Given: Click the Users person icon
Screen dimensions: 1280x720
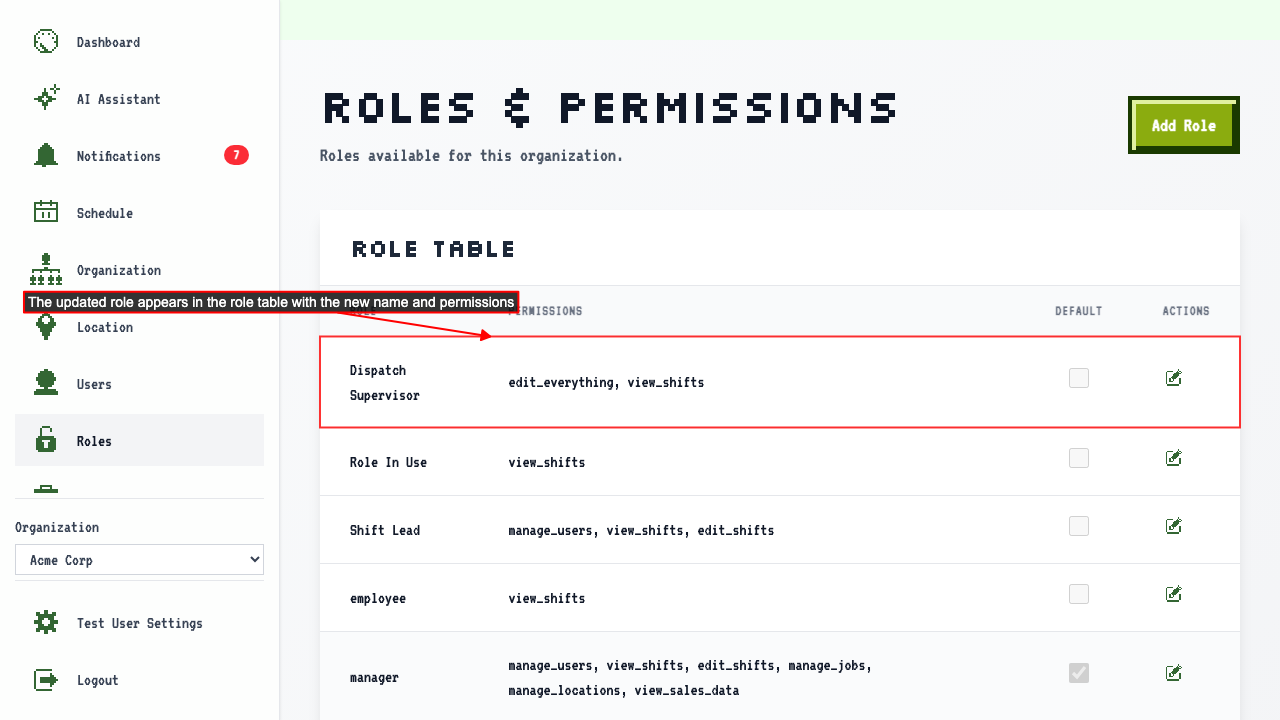Looking at the screenshot, I should [x=46, y=384].
